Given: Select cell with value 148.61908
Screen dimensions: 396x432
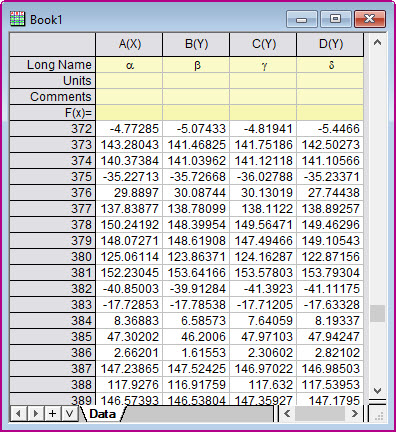Looking at the screenshot, I should 196,241.
